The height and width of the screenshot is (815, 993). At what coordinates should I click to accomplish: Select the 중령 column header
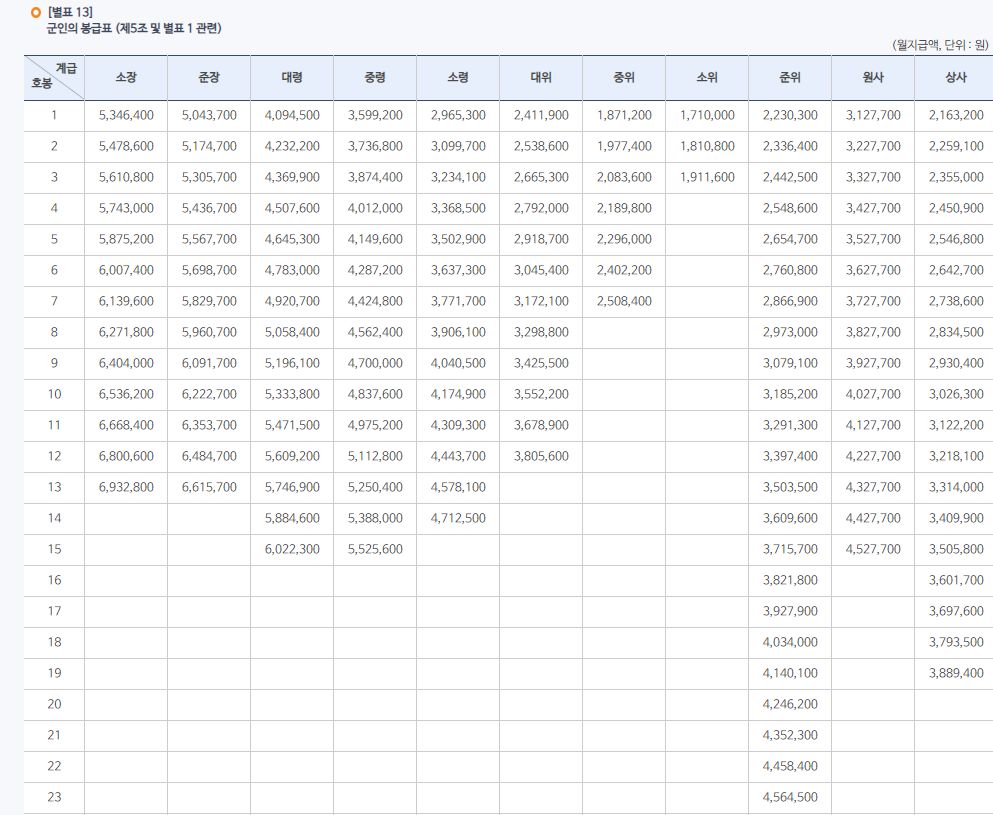pos(375,77)
